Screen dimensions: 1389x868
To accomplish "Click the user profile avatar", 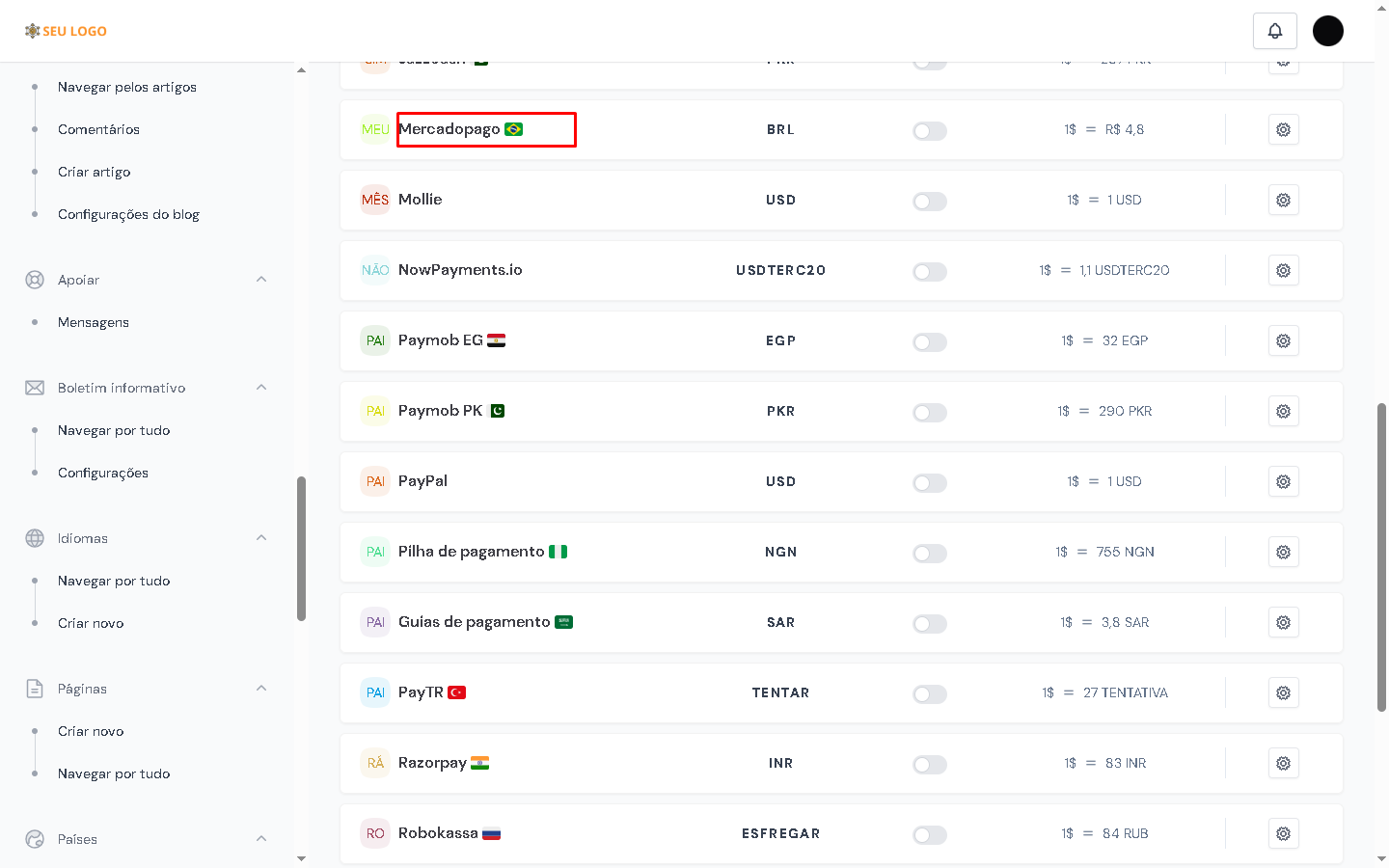I will point(1327,31).
